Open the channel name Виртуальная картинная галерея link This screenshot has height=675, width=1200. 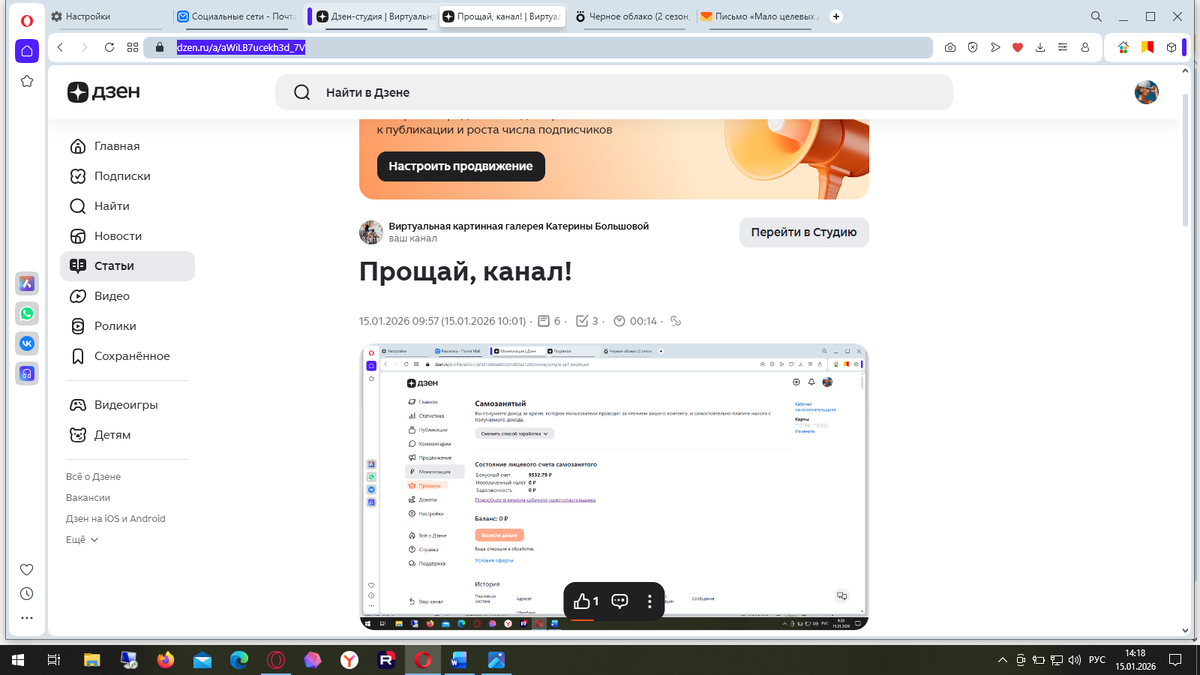[519, 226]
